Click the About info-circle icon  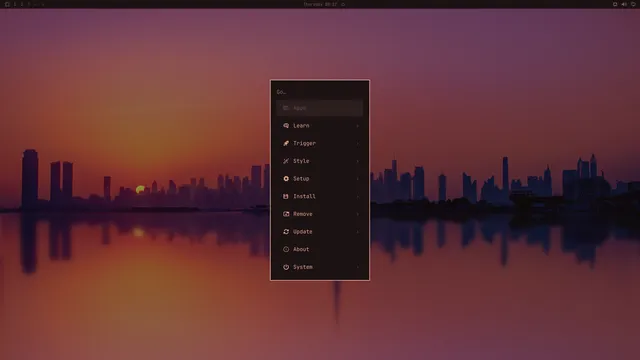click(x=286, y=249)
